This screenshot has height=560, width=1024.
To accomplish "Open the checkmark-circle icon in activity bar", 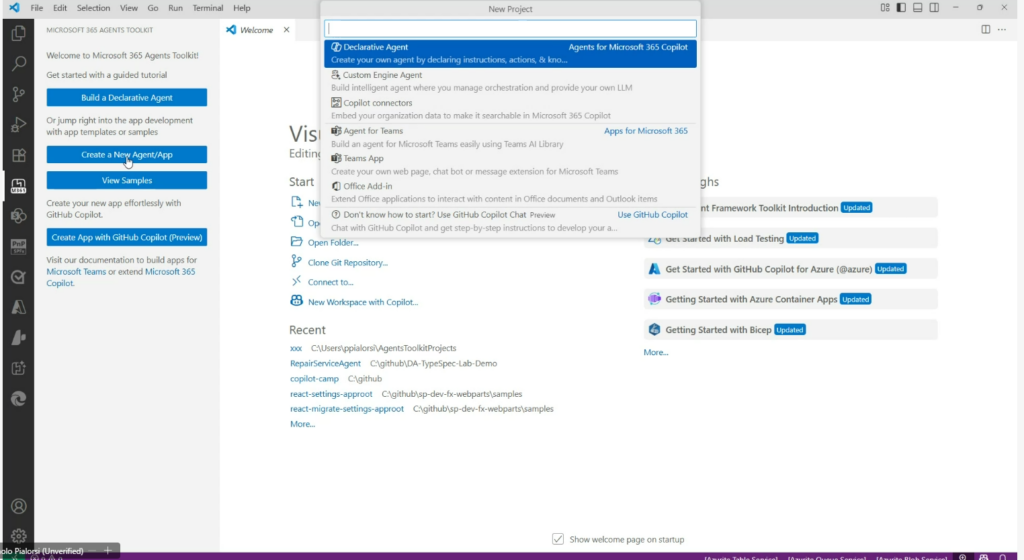I will 18,277.
